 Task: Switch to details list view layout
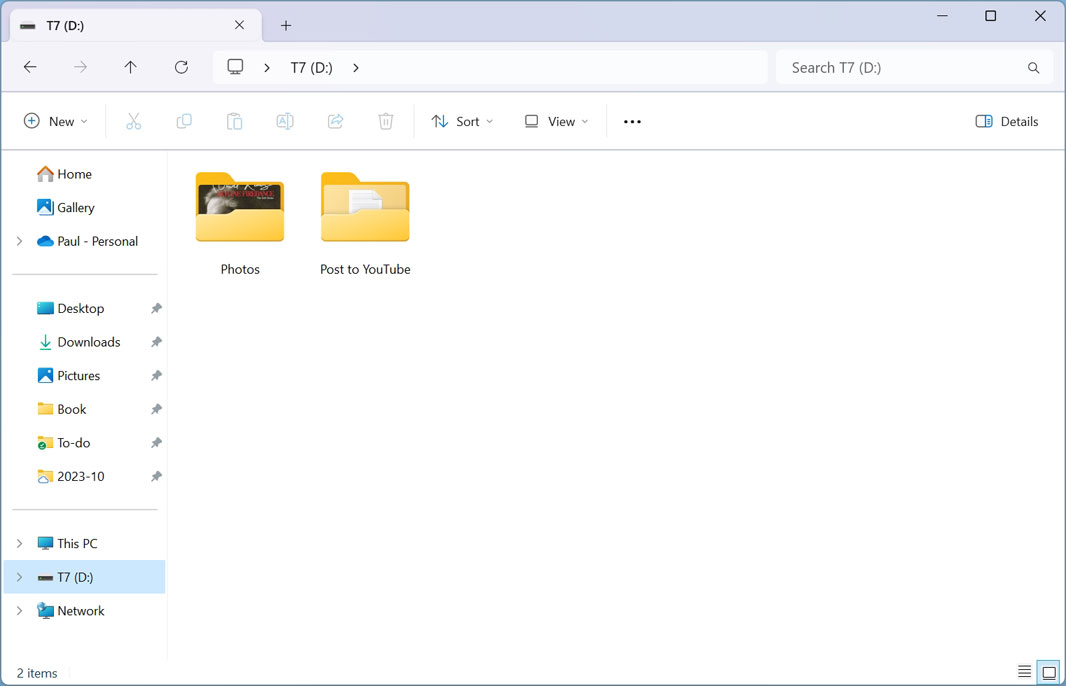[x=1024, y=672]
